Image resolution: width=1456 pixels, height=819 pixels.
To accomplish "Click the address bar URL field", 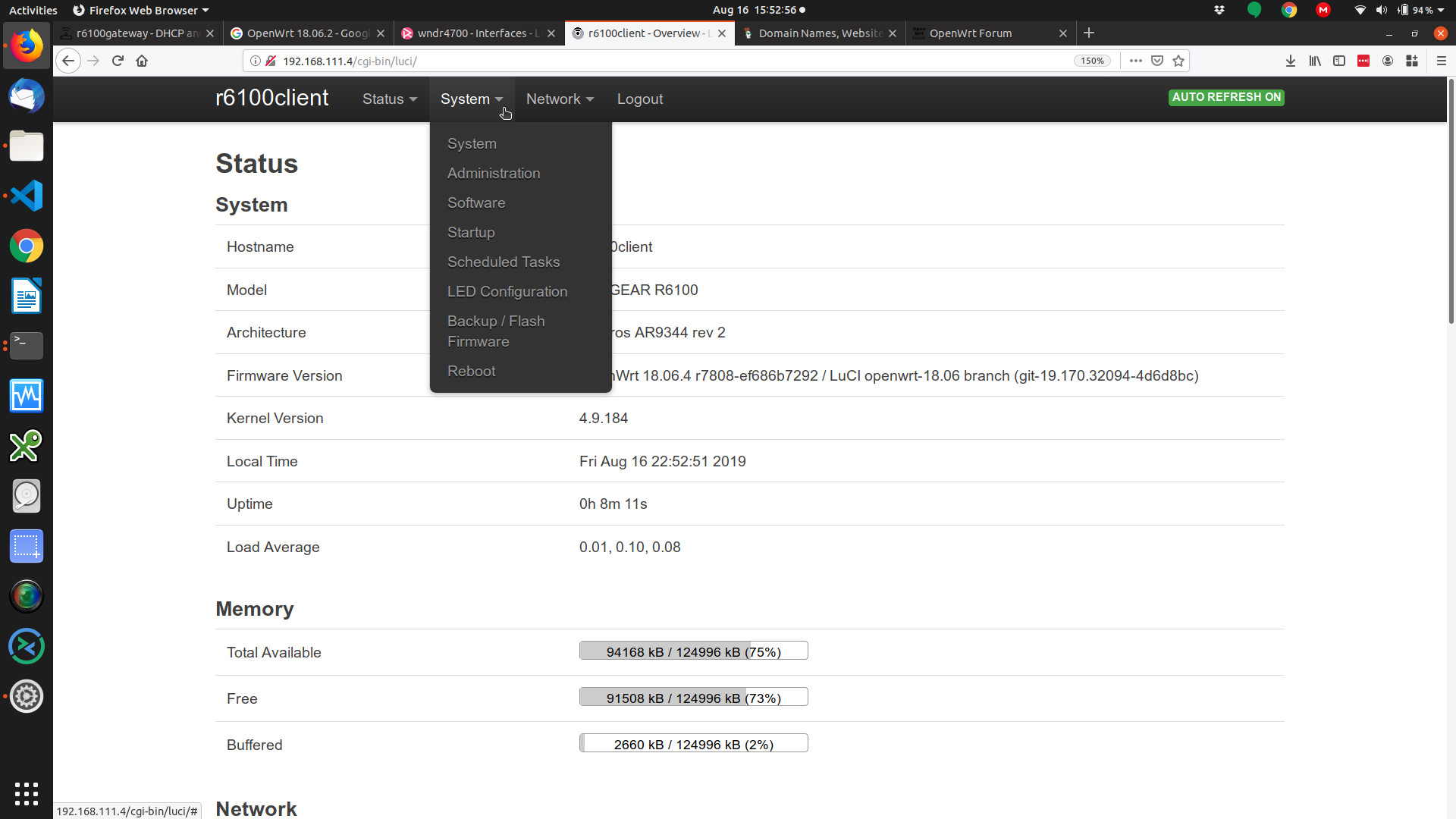I will (x=667, y=61).
